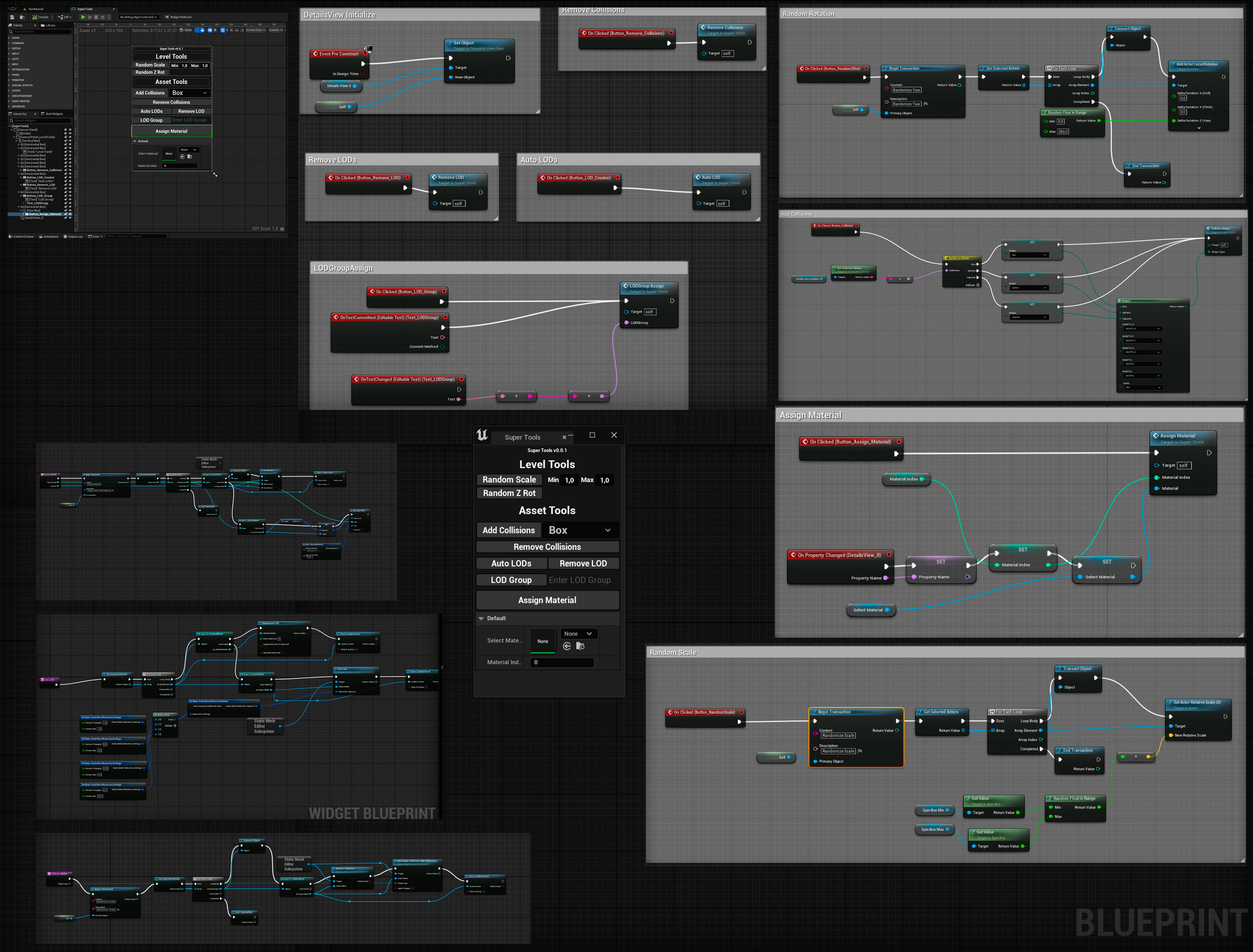Click the Stop simulation square icon

[96, 17]
